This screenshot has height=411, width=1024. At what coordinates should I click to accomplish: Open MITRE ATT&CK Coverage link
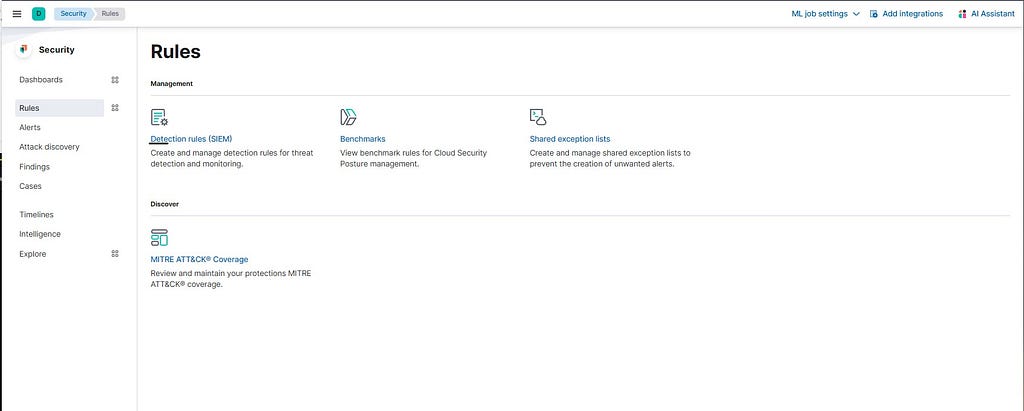pyautogui.click(x=199, y=259)
